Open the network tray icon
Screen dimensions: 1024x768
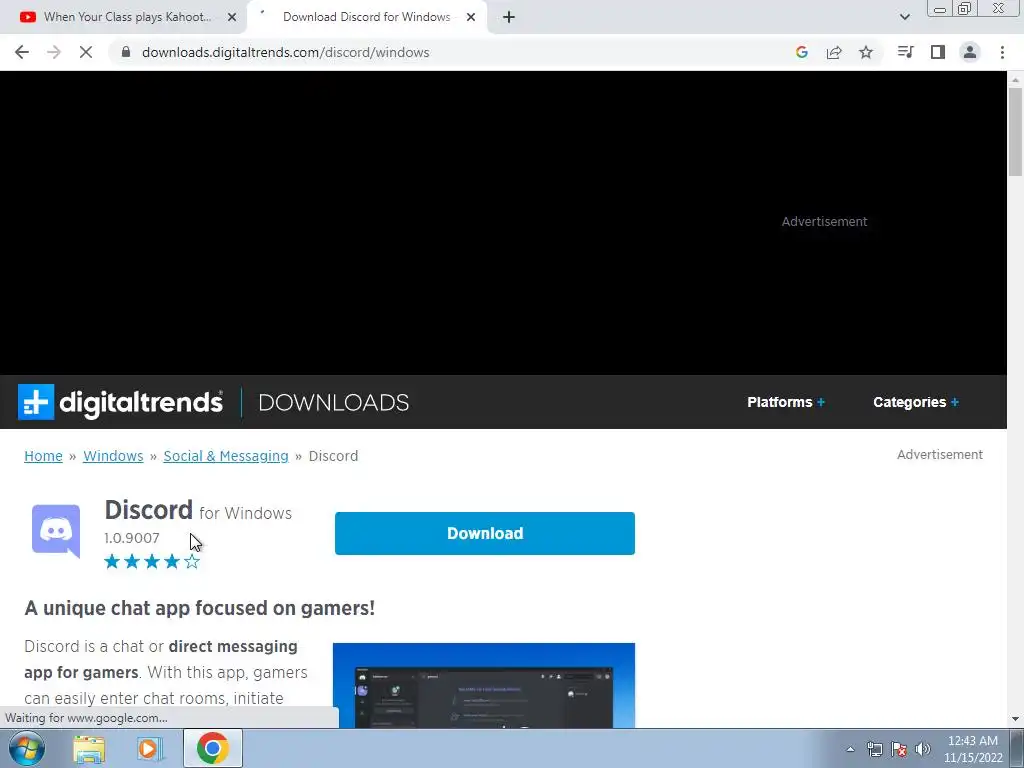click(x=875, y=749)
